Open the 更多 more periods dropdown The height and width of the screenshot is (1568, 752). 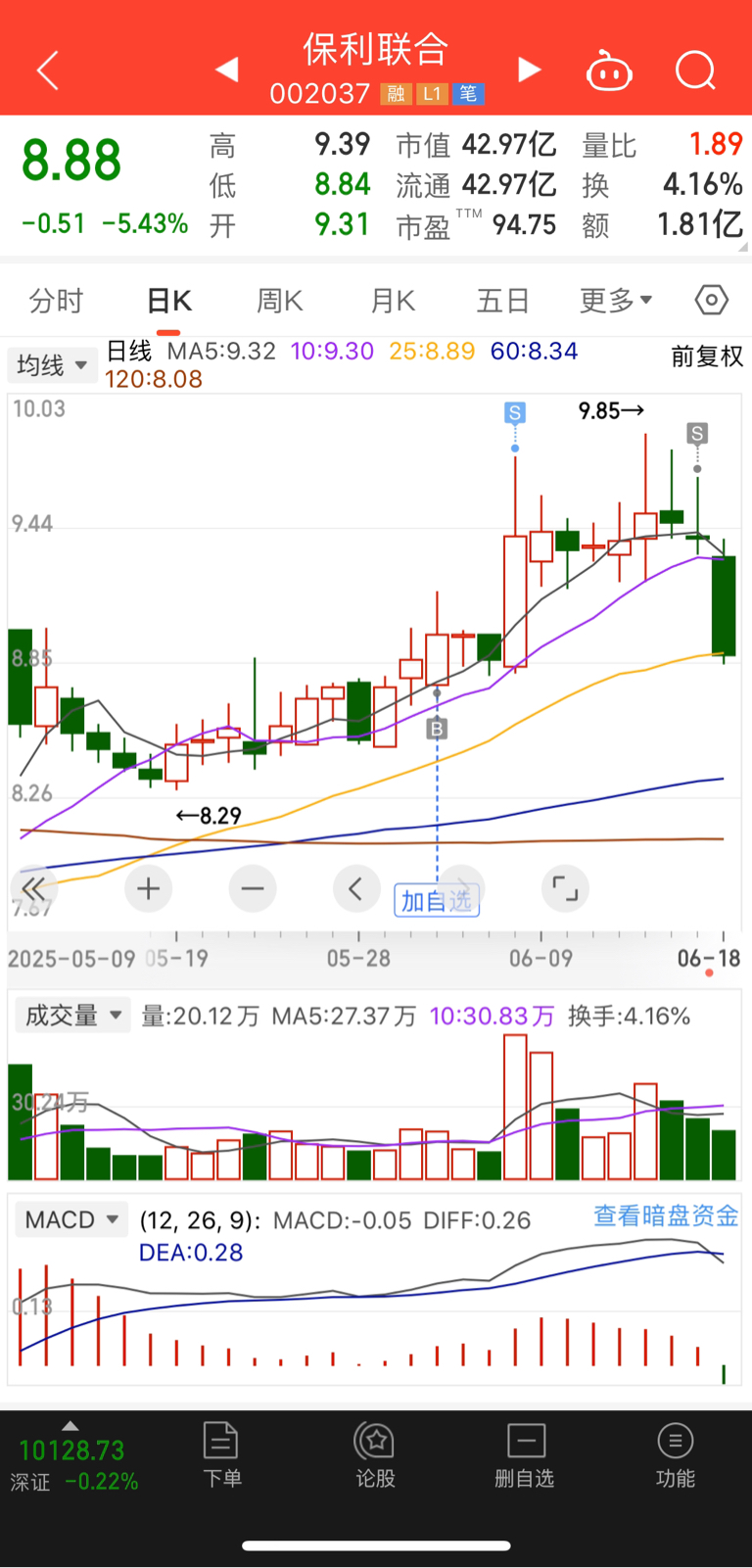click(616, 301)
